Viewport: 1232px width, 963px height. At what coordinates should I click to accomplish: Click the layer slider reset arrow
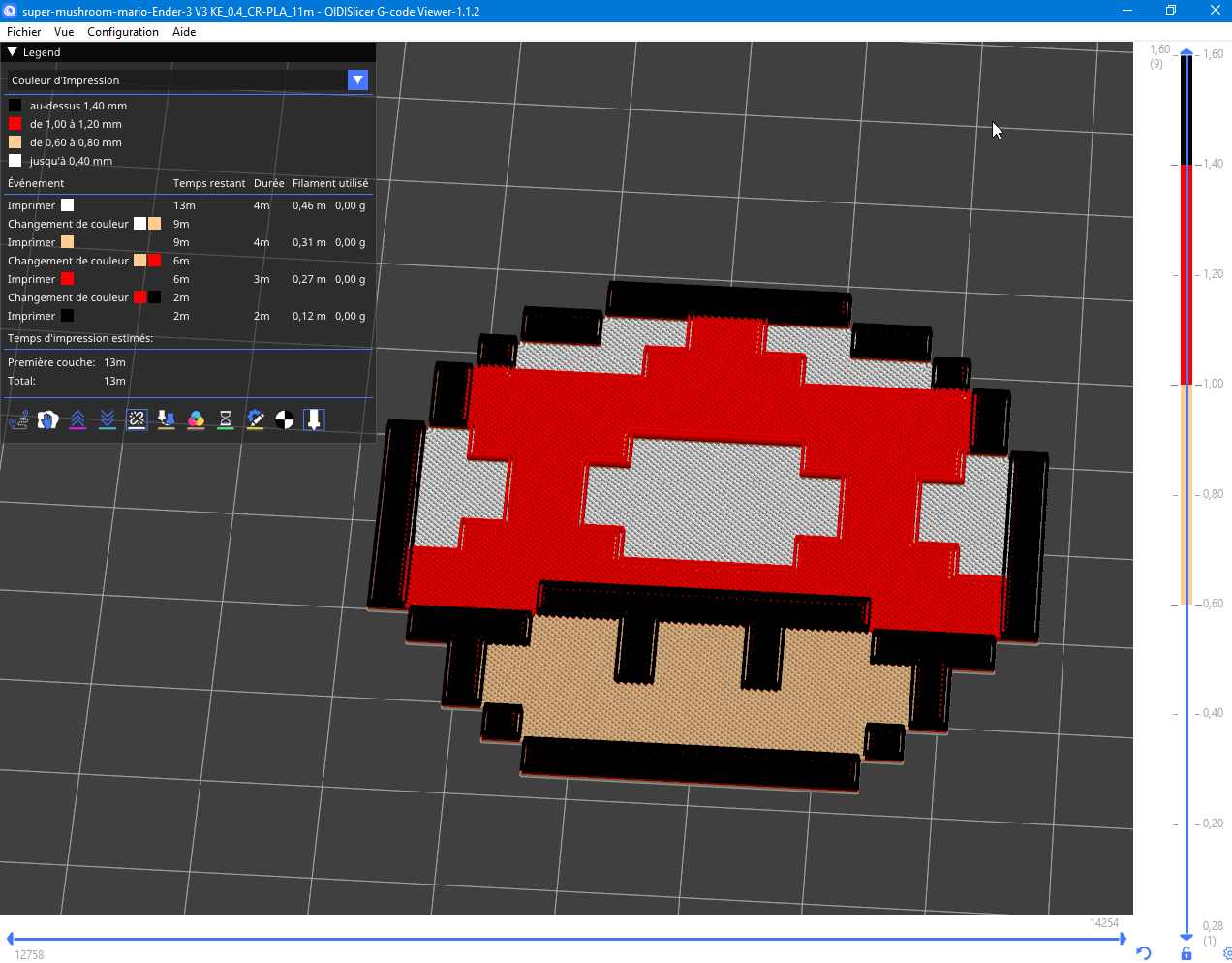(1144, 953)
